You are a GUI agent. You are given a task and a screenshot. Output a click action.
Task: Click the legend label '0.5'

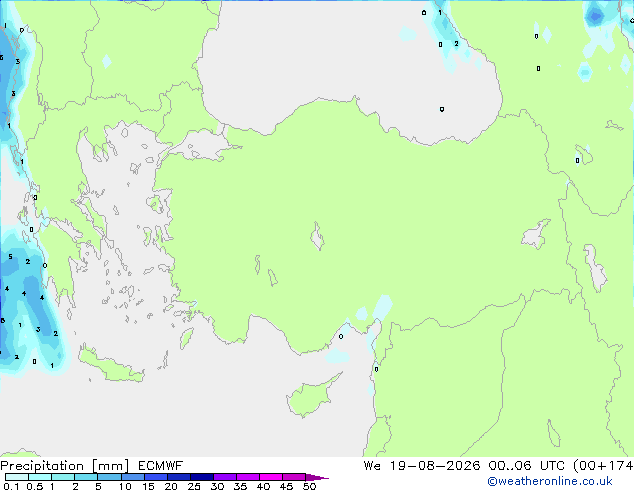[34, 486]
